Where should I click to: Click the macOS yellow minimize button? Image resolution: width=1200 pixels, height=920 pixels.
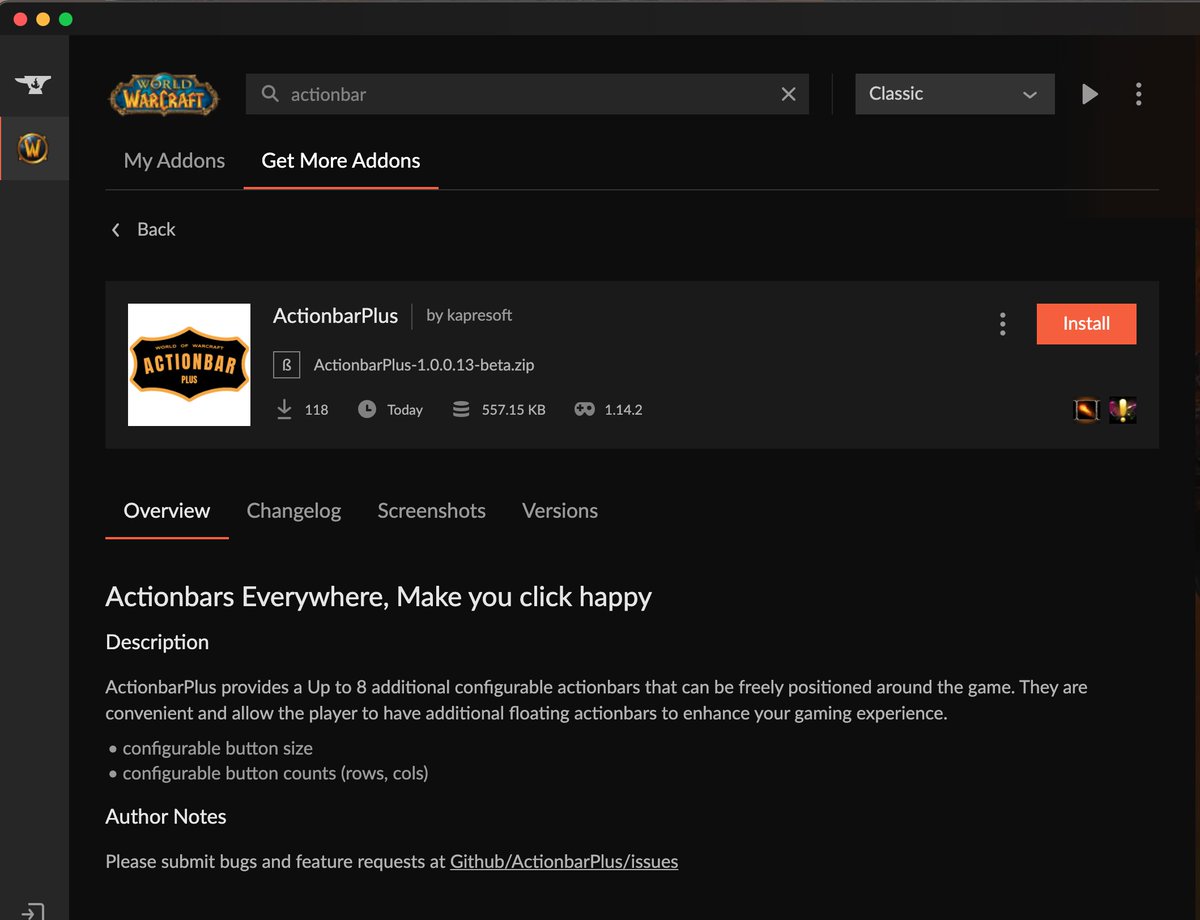pos(43,19)
